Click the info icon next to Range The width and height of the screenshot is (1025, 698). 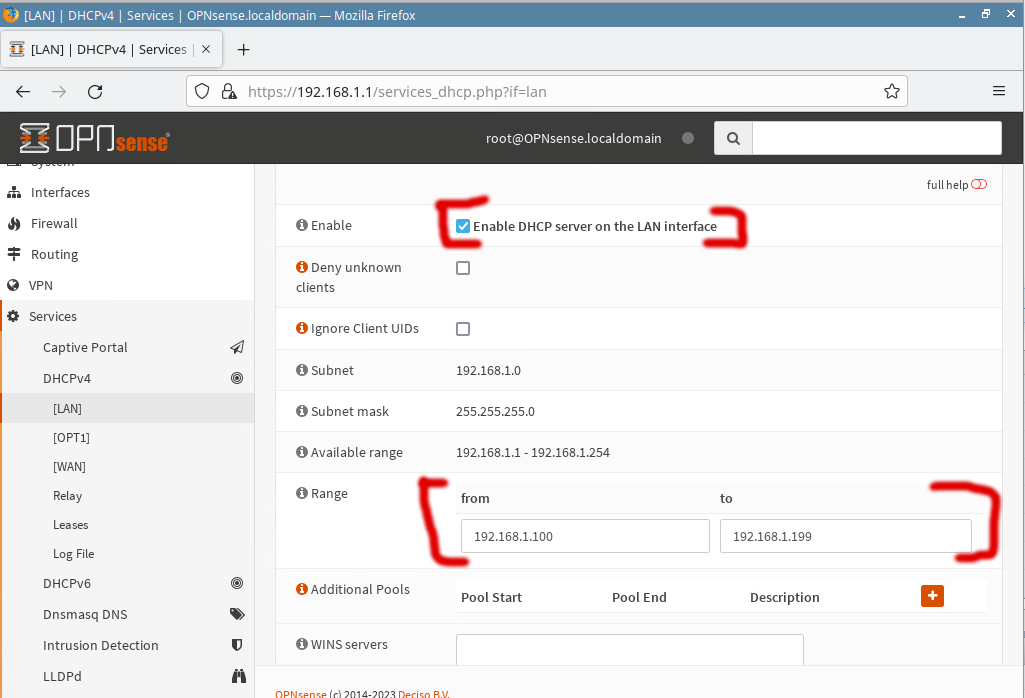[x=302, y=493]
